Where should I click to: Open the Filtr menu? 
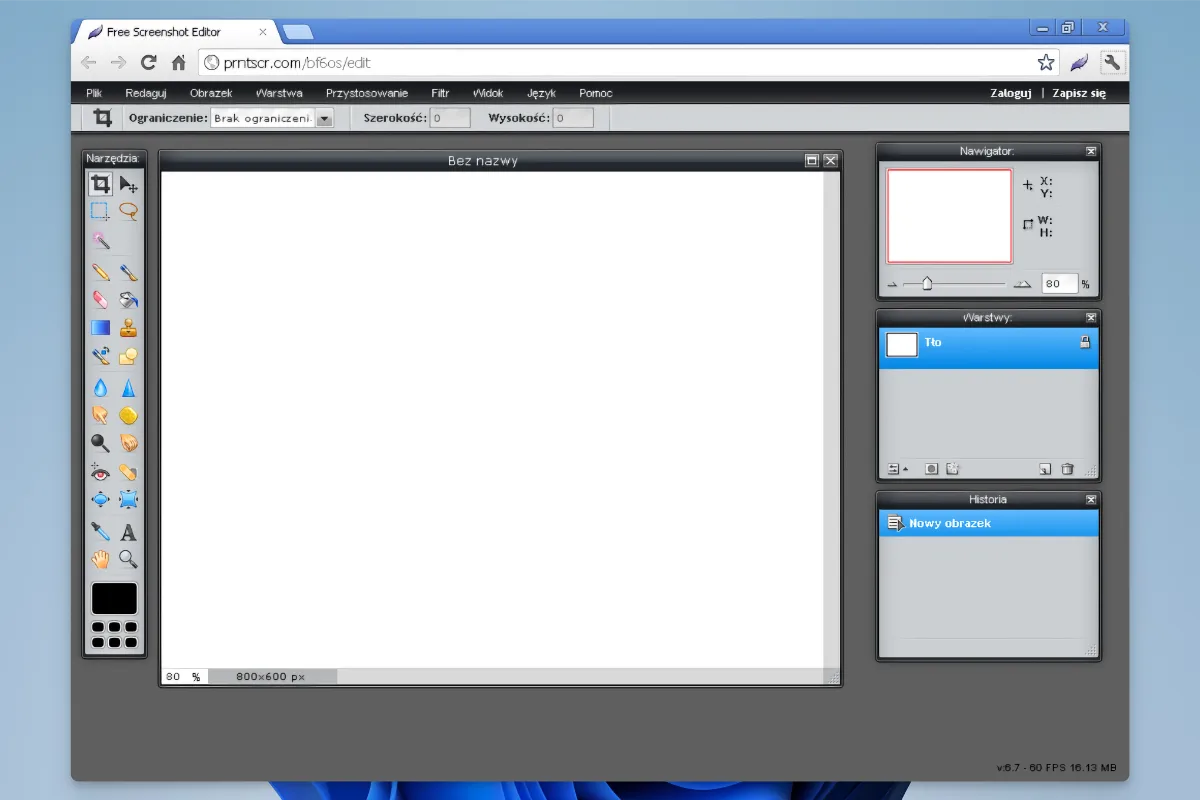click(440, 93)
